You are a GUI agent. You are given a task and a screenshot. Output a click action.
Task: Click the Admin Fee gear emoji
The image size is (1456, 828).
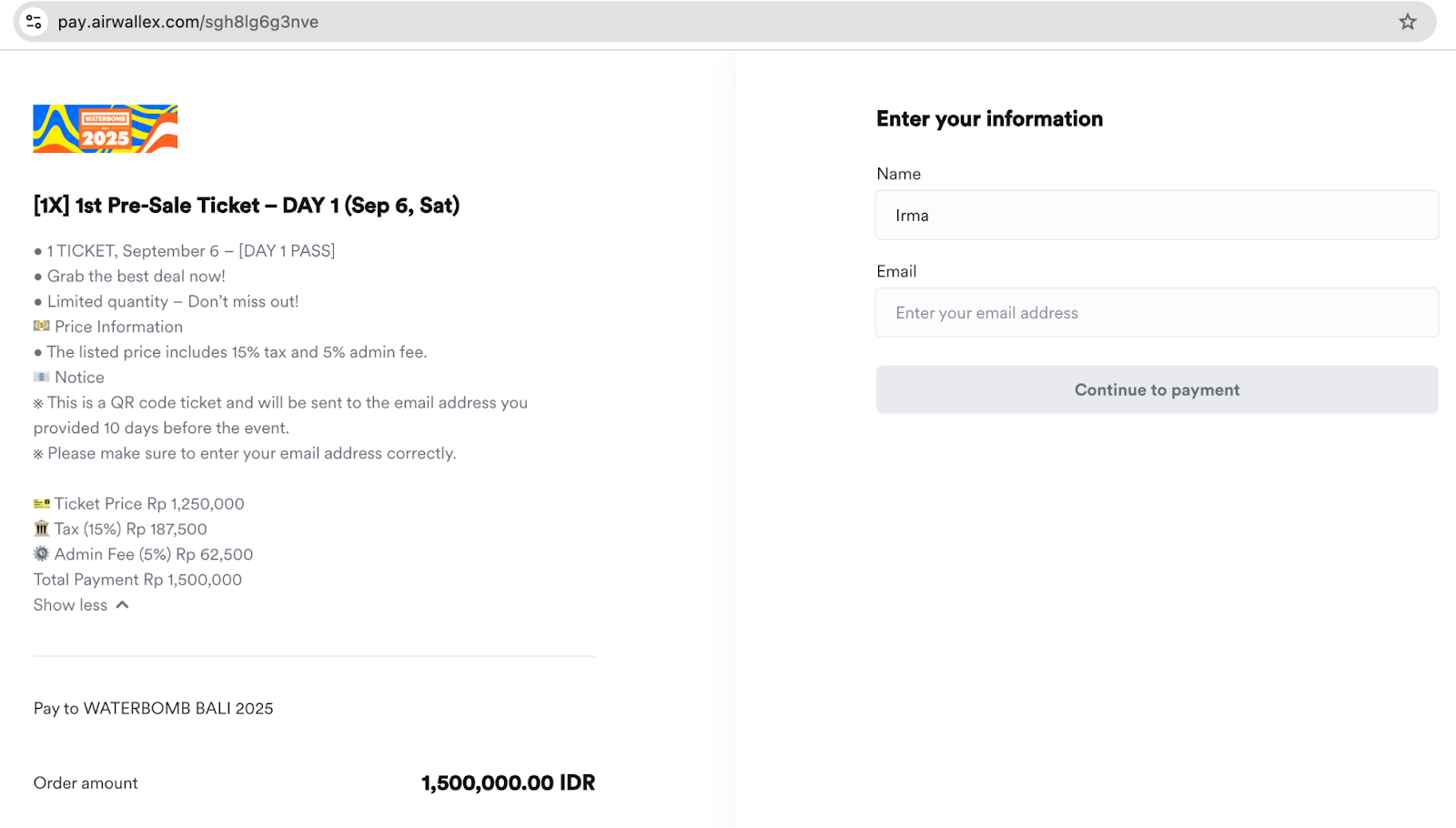point(42,554)
